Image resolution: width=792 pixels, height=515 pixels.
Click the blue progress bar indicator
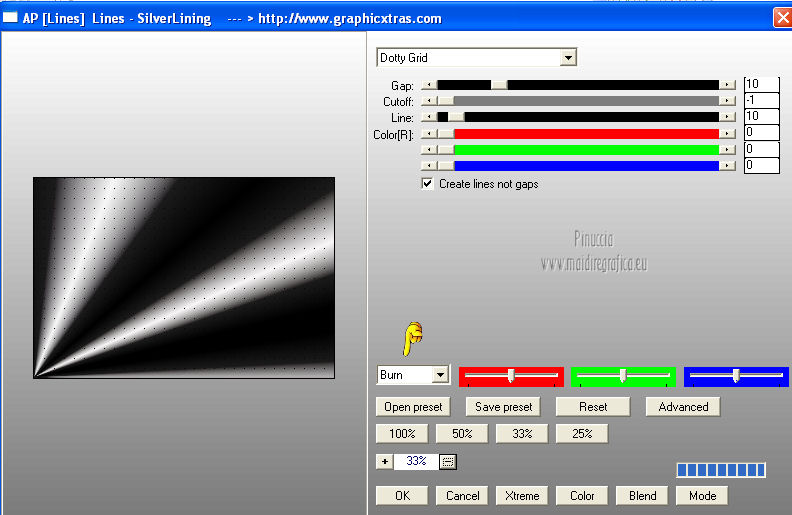tap(721, 470)
